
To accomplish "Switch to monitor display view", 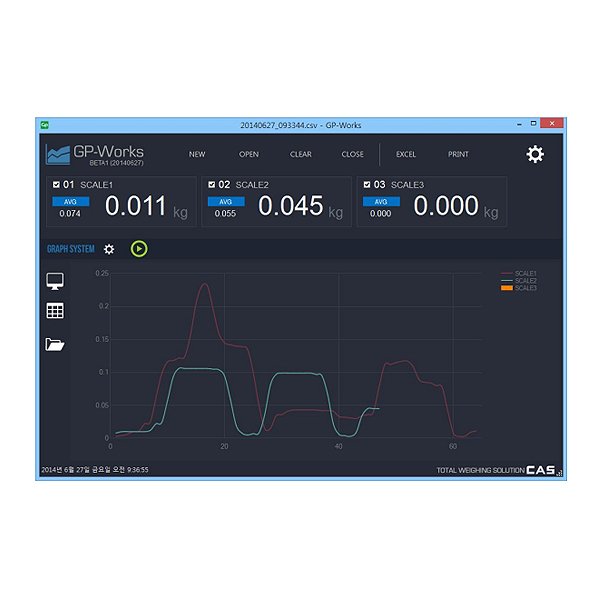I will pyautogui.click(x=55, y=281).
